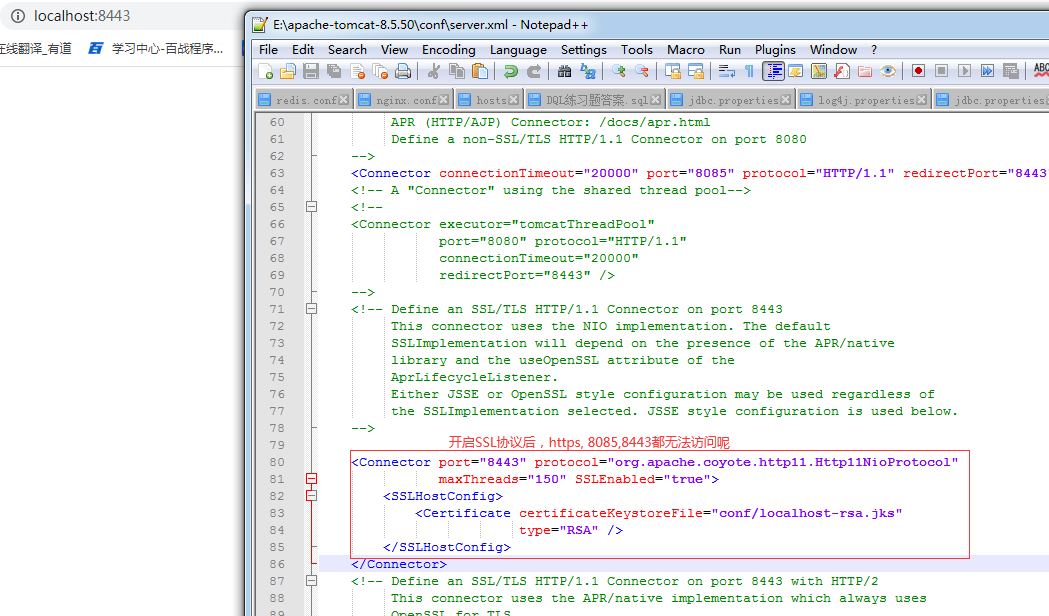Collapse the comment fold at line 71

click(311, 309)
